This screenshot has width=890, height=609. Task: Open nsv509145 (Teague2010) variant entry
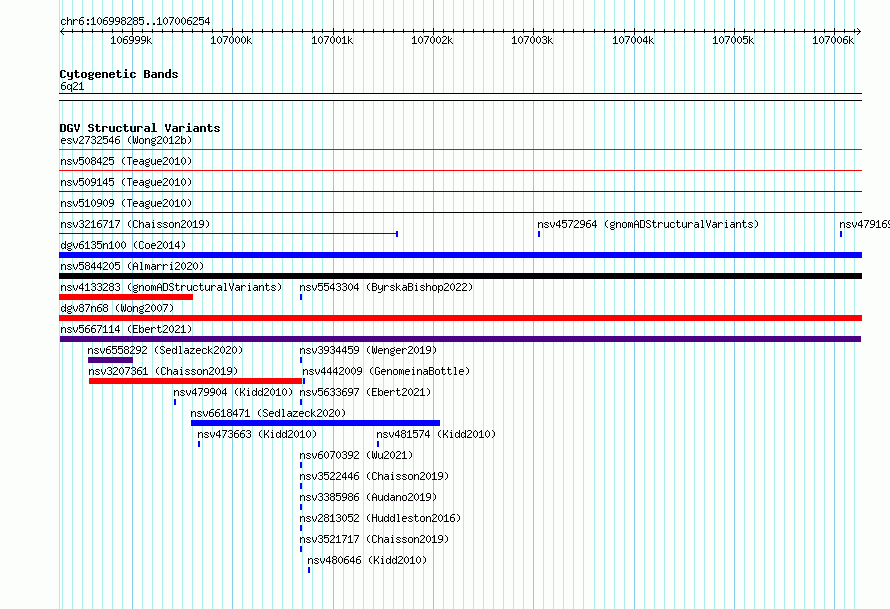(x=126, y=182)
